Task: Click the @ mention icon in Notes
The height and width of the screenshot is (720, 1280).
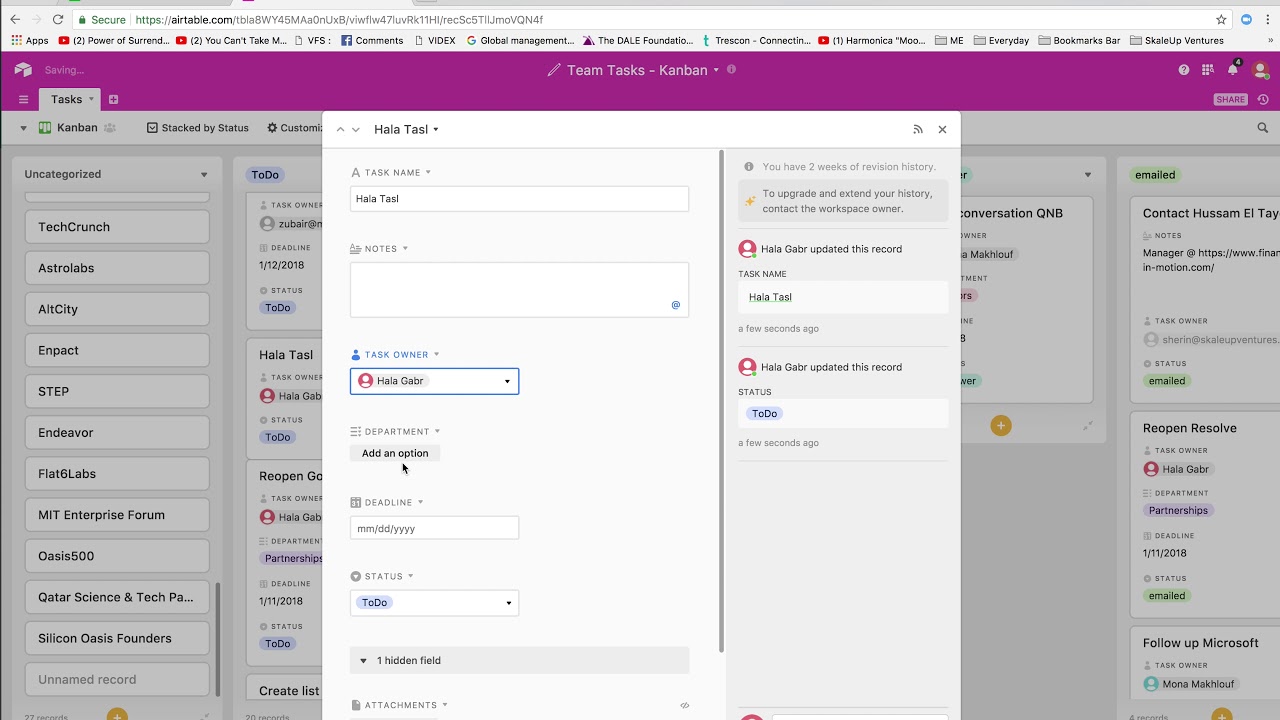Action: pos(675,305)
